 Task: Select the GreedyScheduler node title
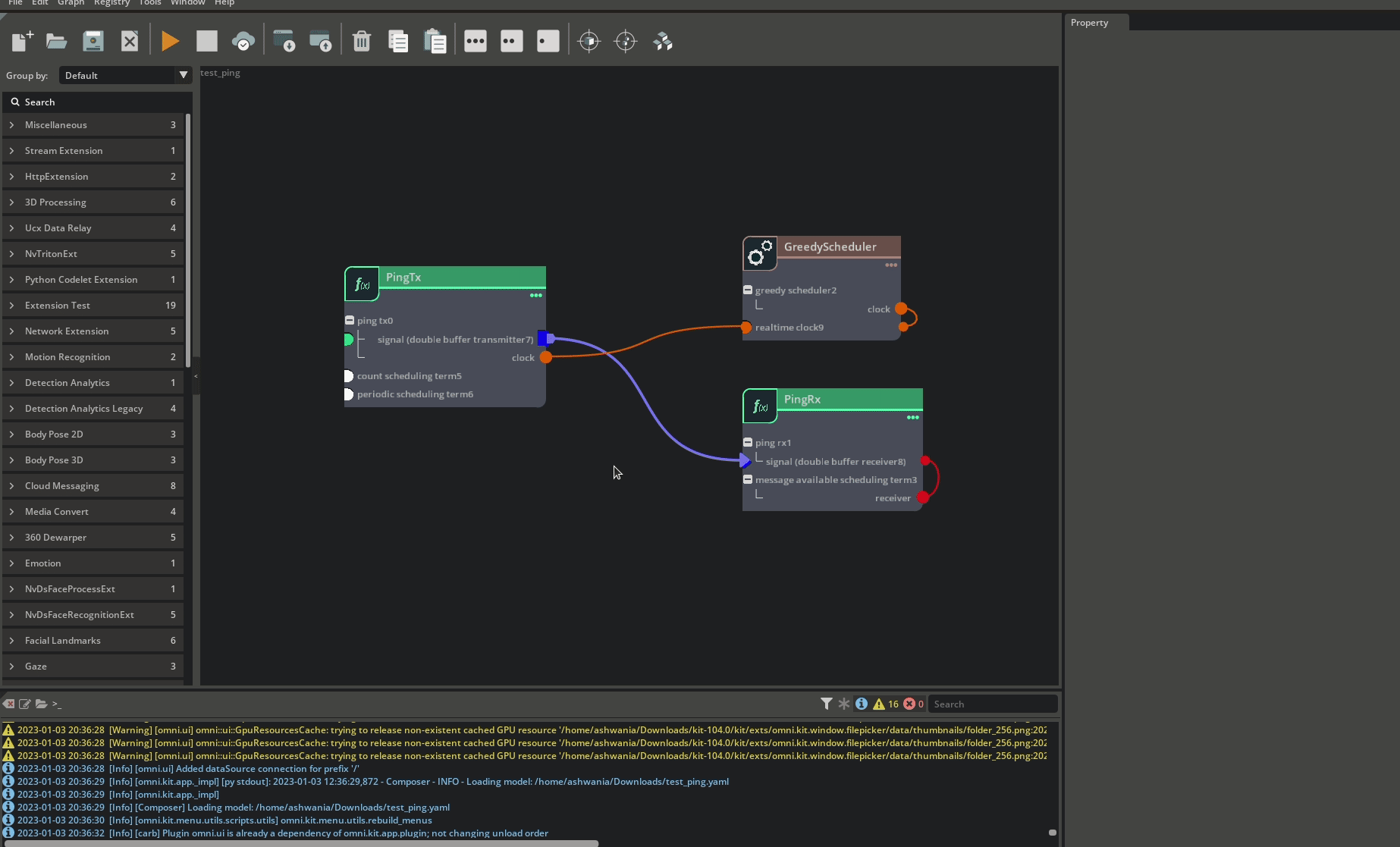click(830, 246)
